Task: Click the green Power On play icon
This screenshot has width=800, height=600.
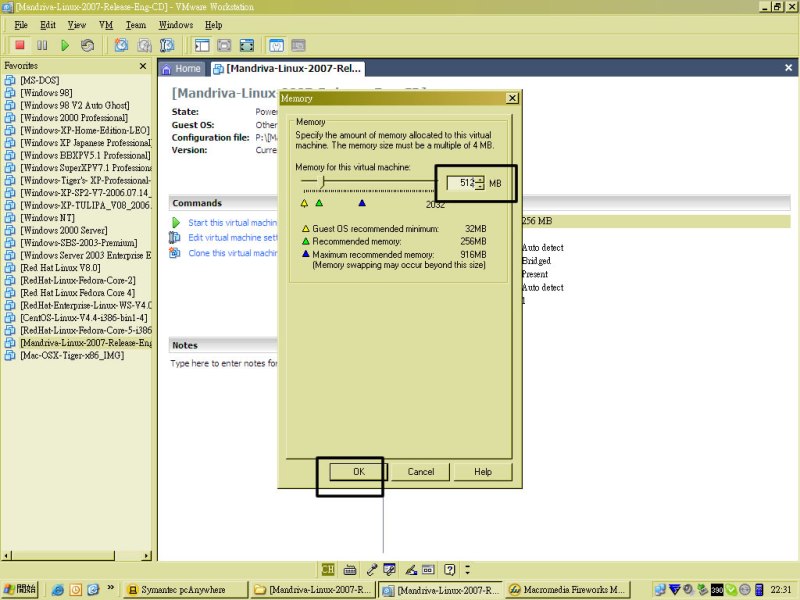Action: [65, 45]
